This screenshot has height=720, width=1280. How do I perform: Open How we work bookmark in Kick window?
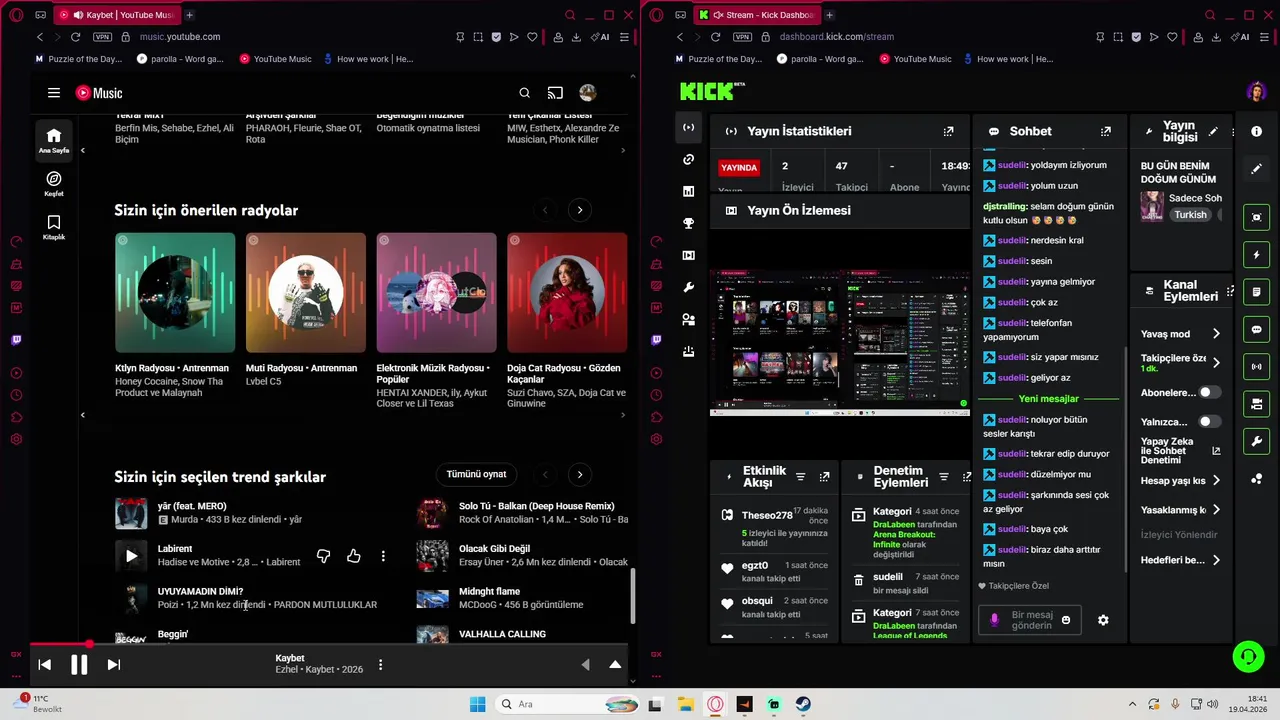[x=1008, y=59]
